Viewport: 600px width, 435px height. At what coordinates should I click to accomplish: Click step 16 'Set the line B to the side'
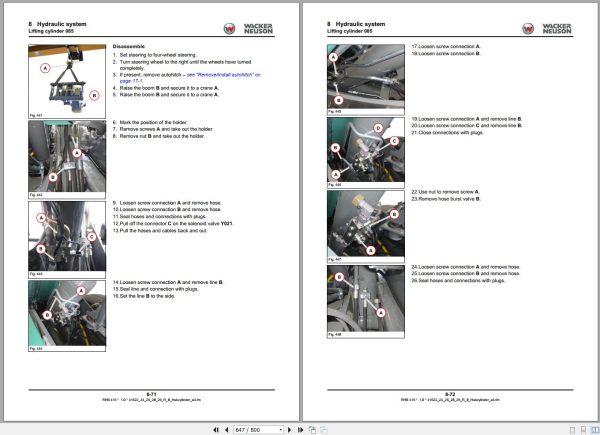point(144,296)
